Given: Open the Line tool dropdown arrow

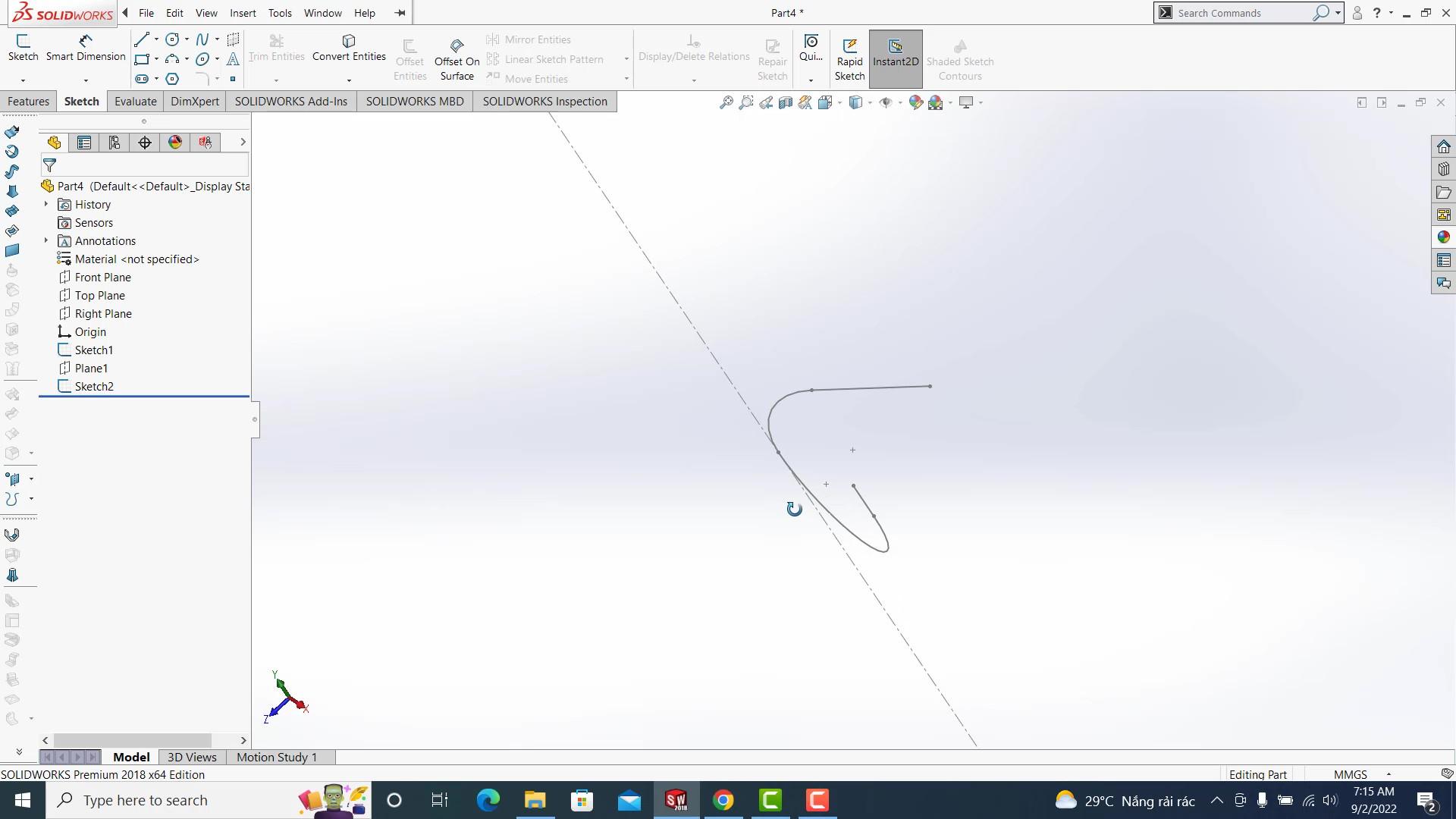Looking at the screenshot, I should pos(156,39).
